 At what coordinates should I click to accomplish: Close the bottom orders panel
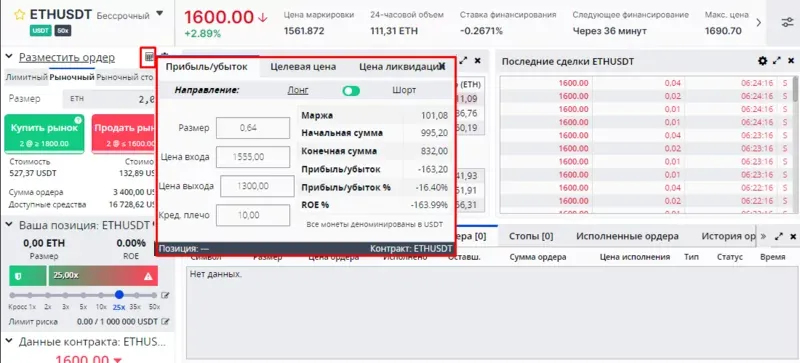792,237
